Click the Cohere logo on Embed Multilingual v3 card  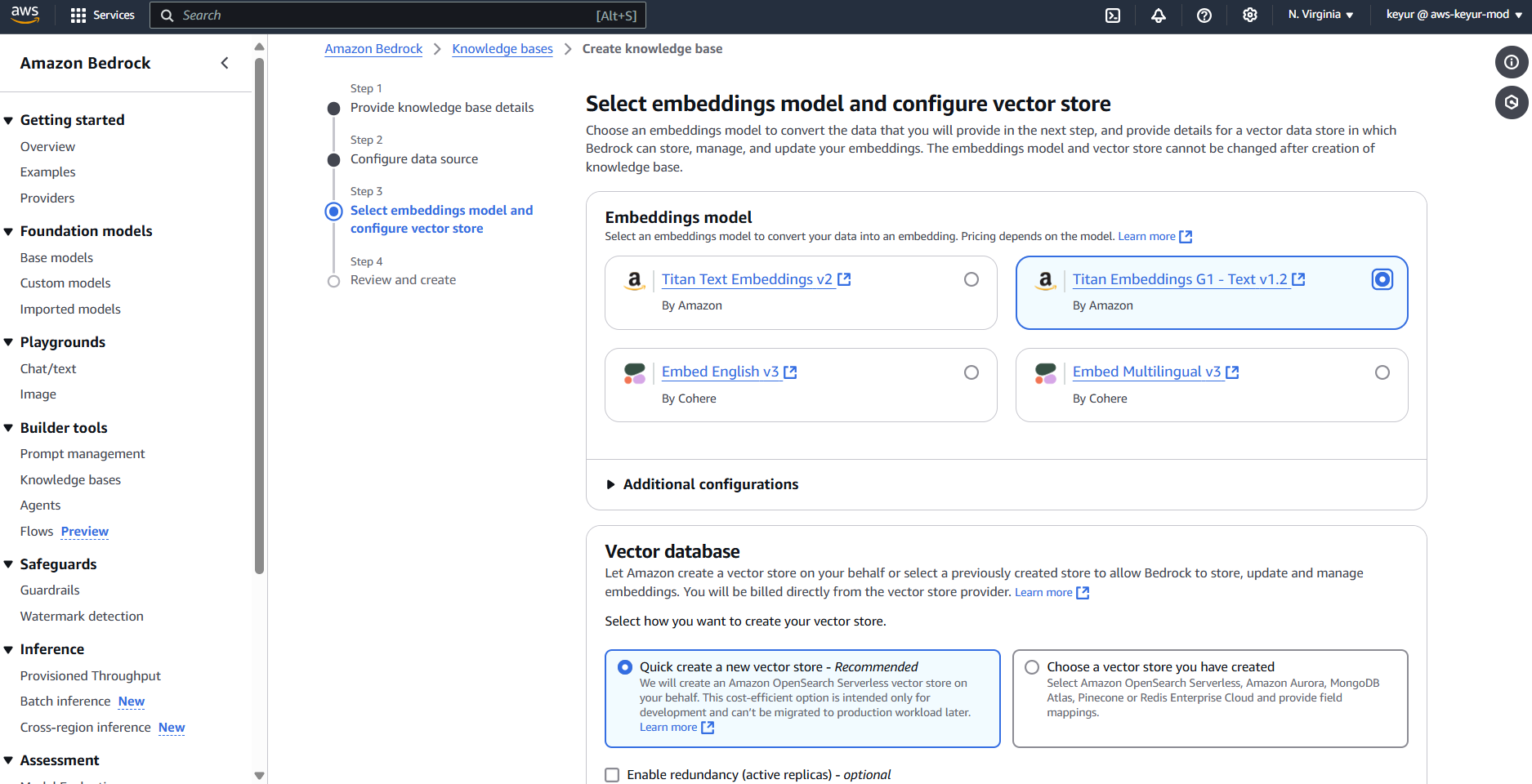(1046, 373)
